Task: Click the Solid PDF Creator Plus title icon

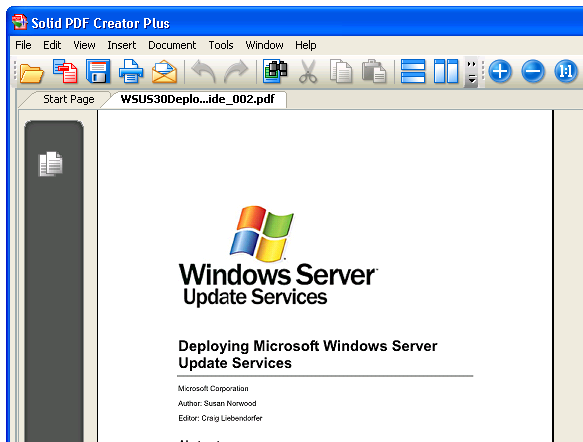Action: tap(19, 22)
